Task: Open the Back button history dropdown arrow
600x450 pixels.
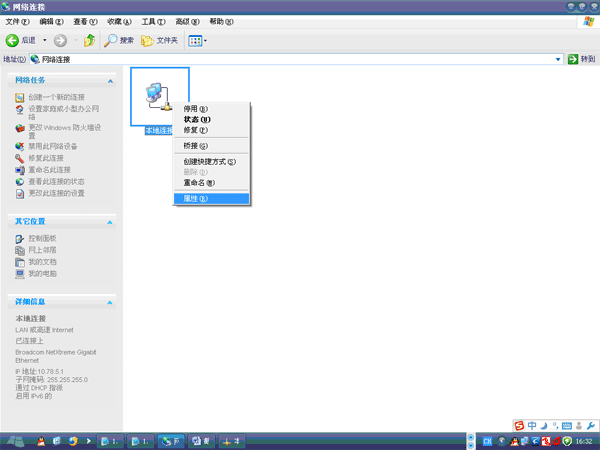Action: pyautogui.click(x=45, y=41)
